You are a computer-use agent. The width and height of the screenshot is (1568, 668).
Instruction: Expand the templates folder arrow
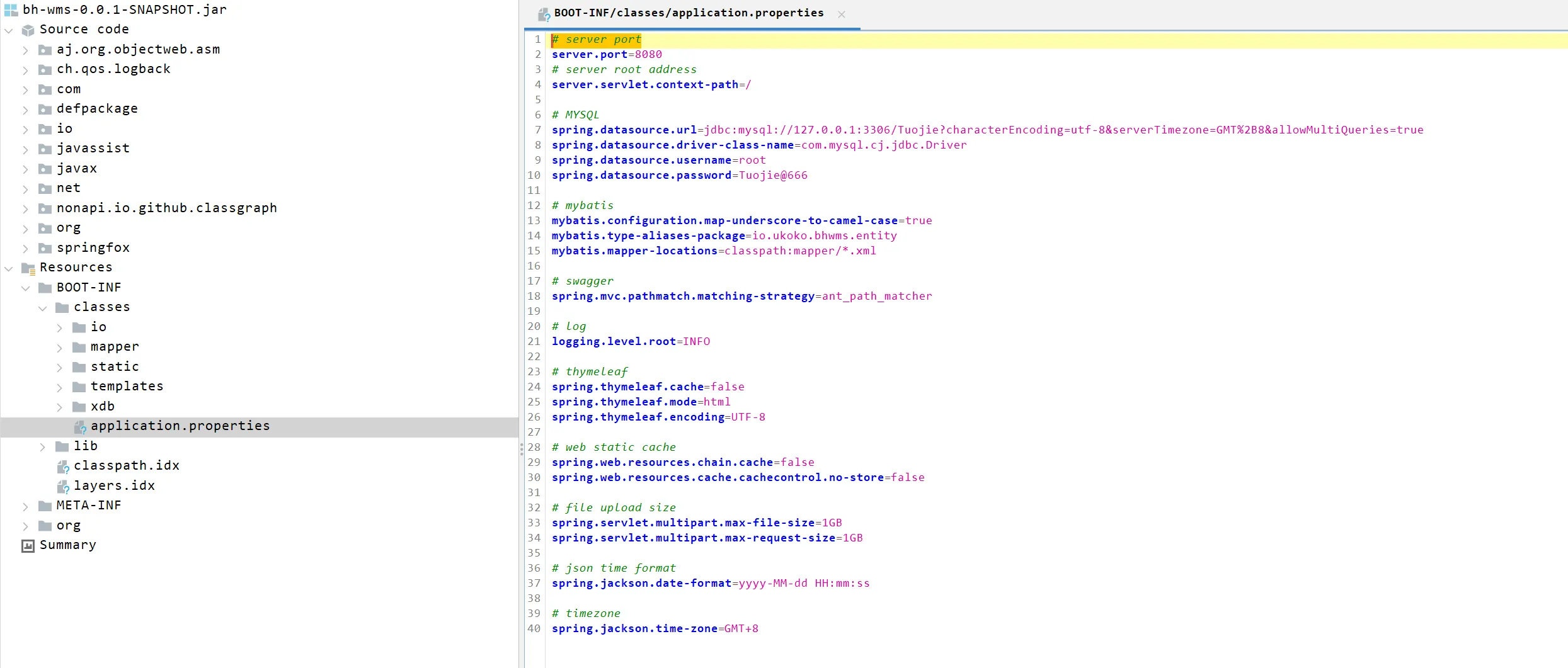coord(59,387)
